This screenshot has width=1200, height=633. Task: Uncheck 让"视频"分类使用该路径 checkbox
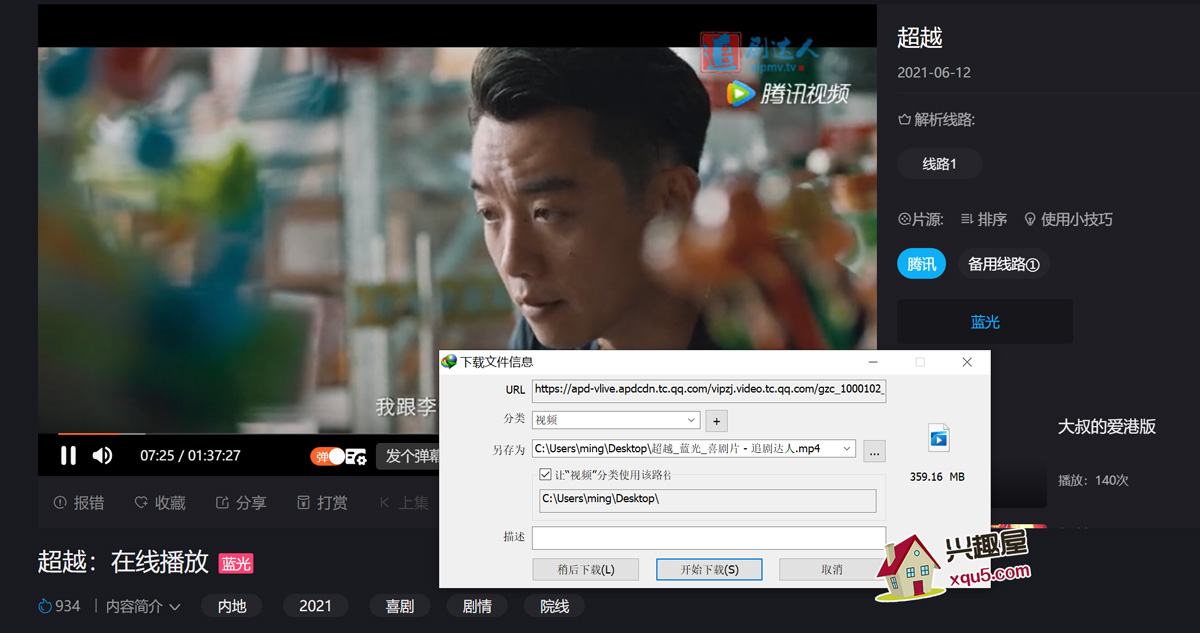[x=546, y=474]
